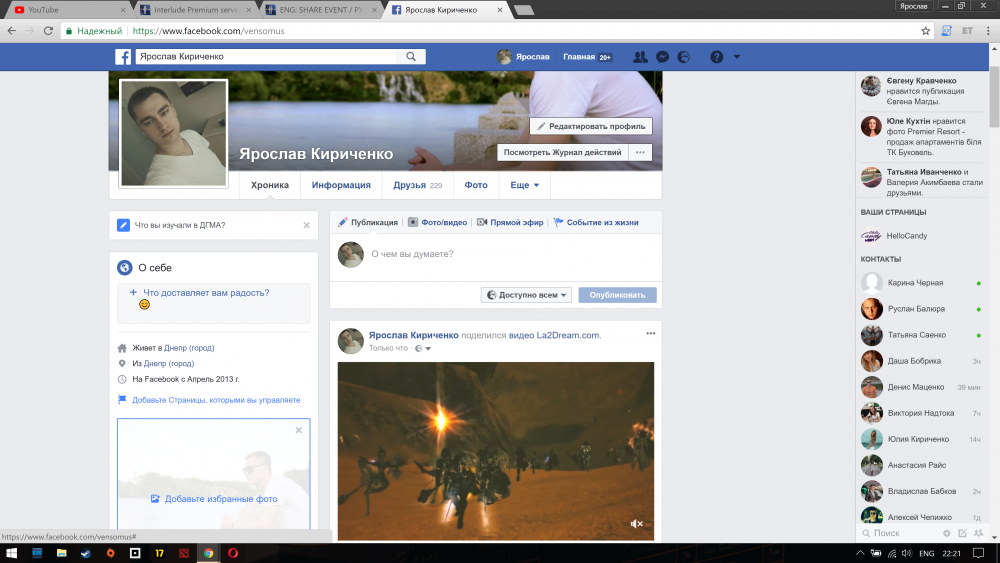Expand the Еще profile menu
Image resolution: width=1000 pixels, height=563 pixels.
coord(524,185)
